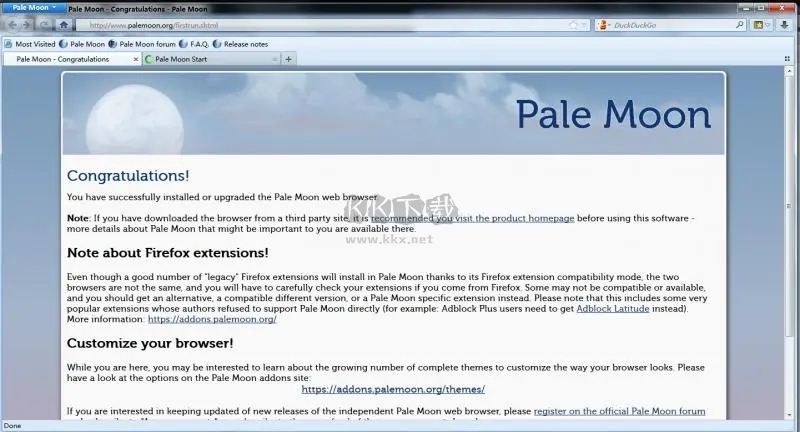Click the scrollbar up arrow

pyautogui.click(x=789, y=71)
